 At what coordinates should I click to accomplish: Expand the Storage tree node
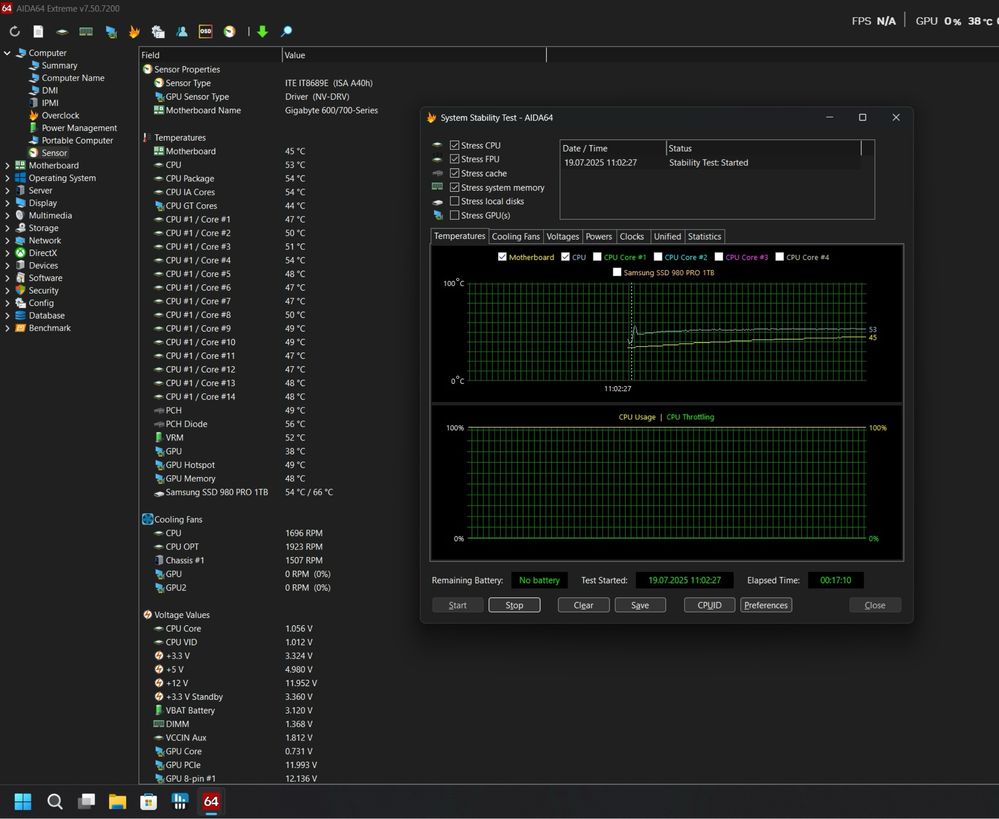pyautogui.click(x=7, y=228)
